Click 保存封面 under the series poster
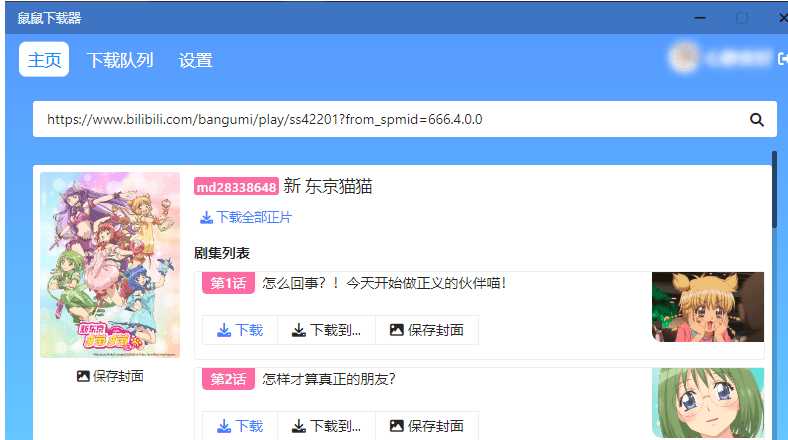 110,376
